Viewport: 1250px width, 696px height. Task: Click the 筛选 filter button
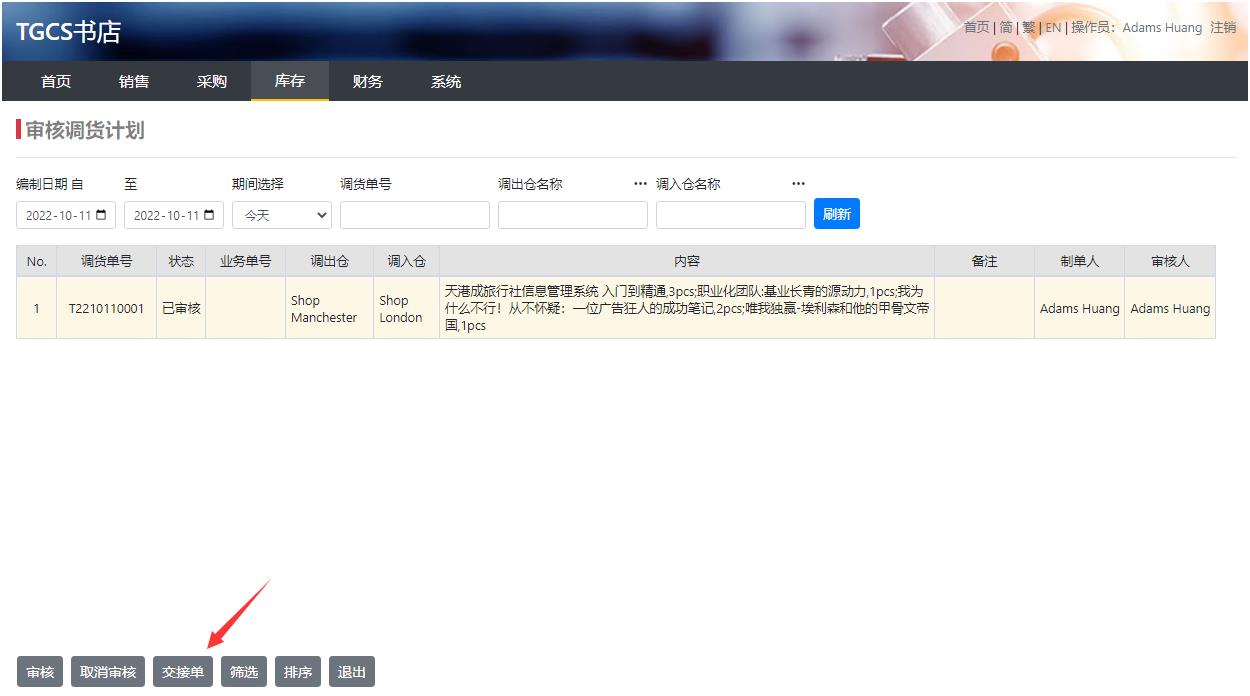(x=244, y=672)
